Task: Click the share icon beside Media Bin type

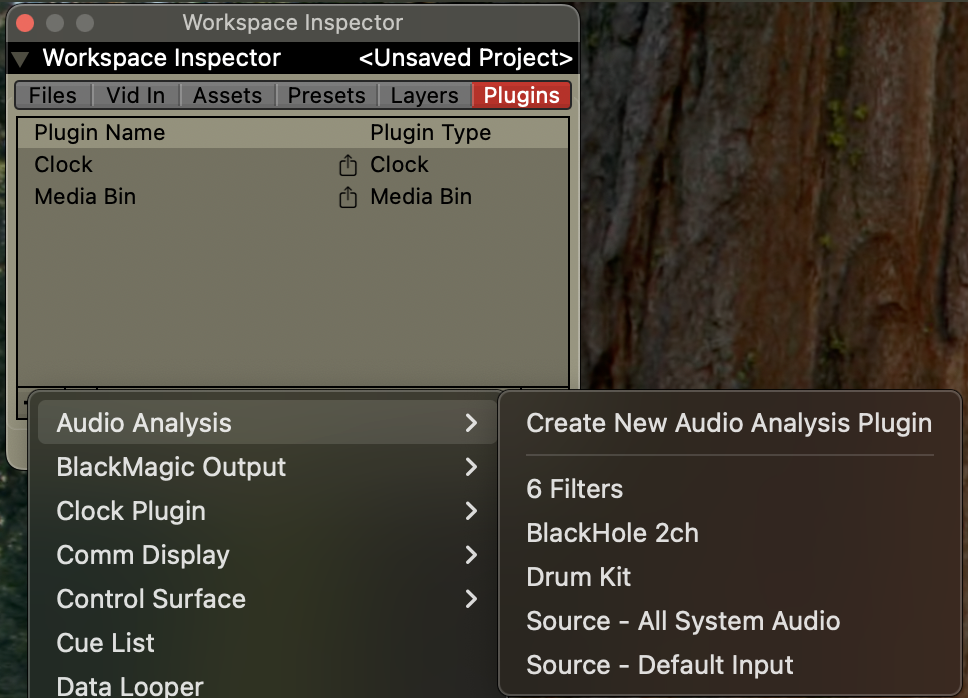Action: tap(348, 197)
